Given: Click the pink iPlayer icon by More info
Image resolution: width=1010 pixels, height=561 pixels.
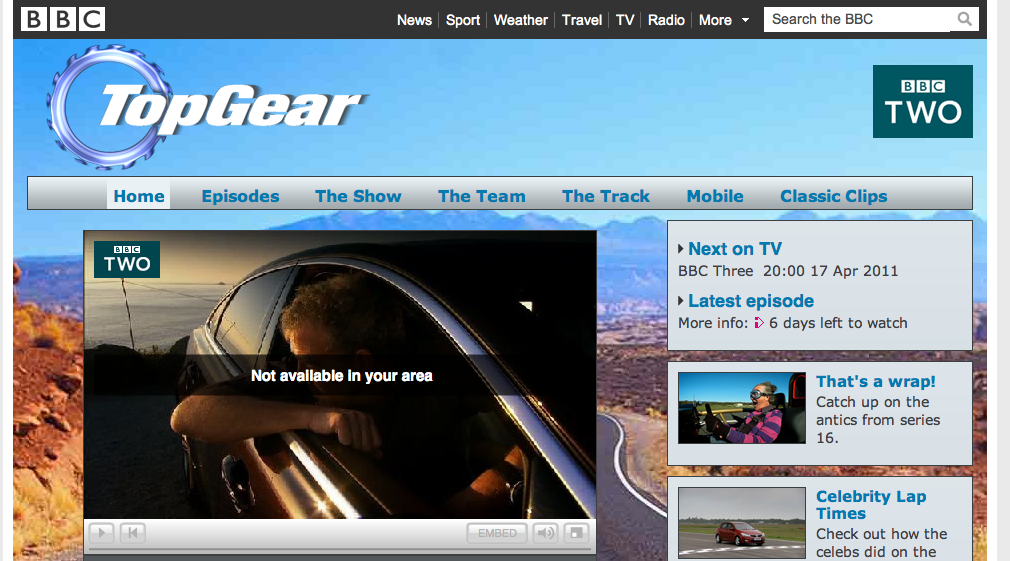Looking at the screenshot, I should click(x=759, y=323).
